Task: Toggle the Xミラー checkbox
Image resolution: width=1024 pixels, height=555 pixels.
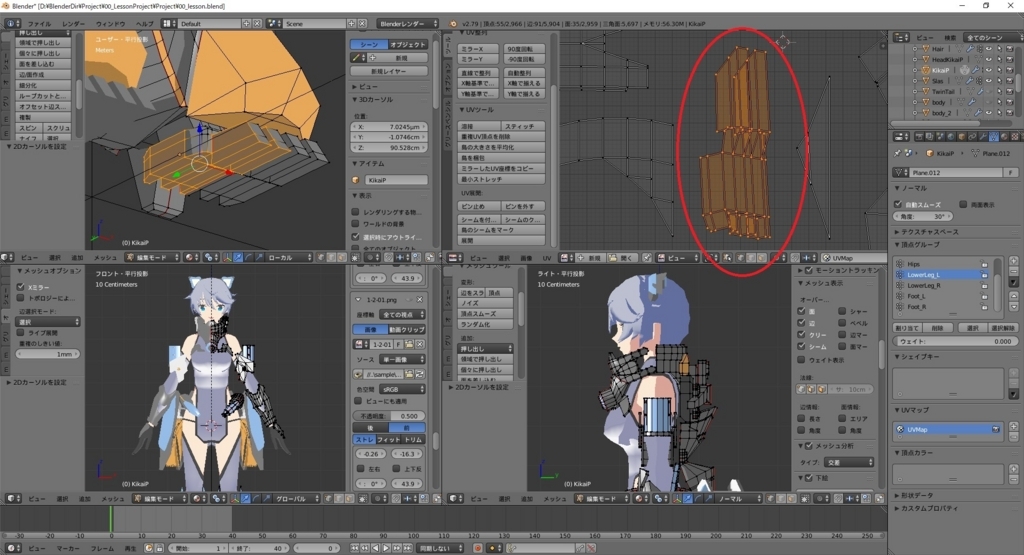Action: pos(21,287)
